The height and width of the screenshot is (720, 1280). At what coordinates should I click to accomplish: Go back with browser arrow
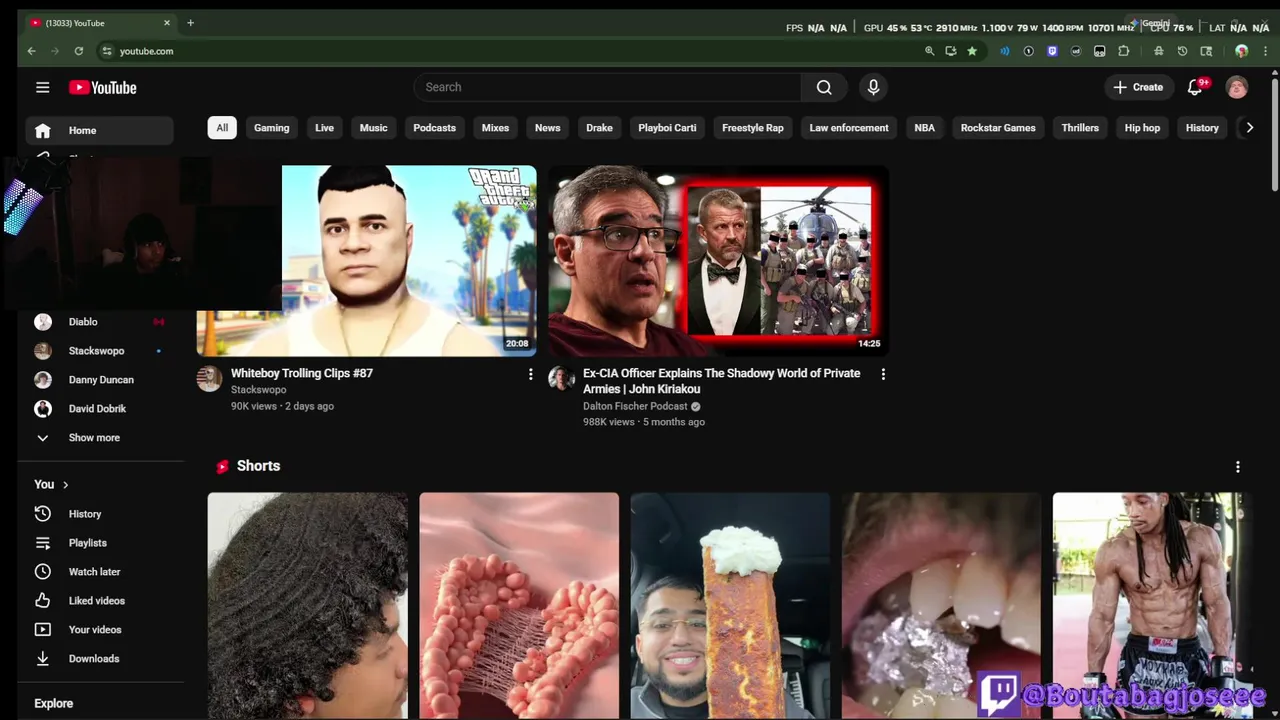(x=31, y=51)
